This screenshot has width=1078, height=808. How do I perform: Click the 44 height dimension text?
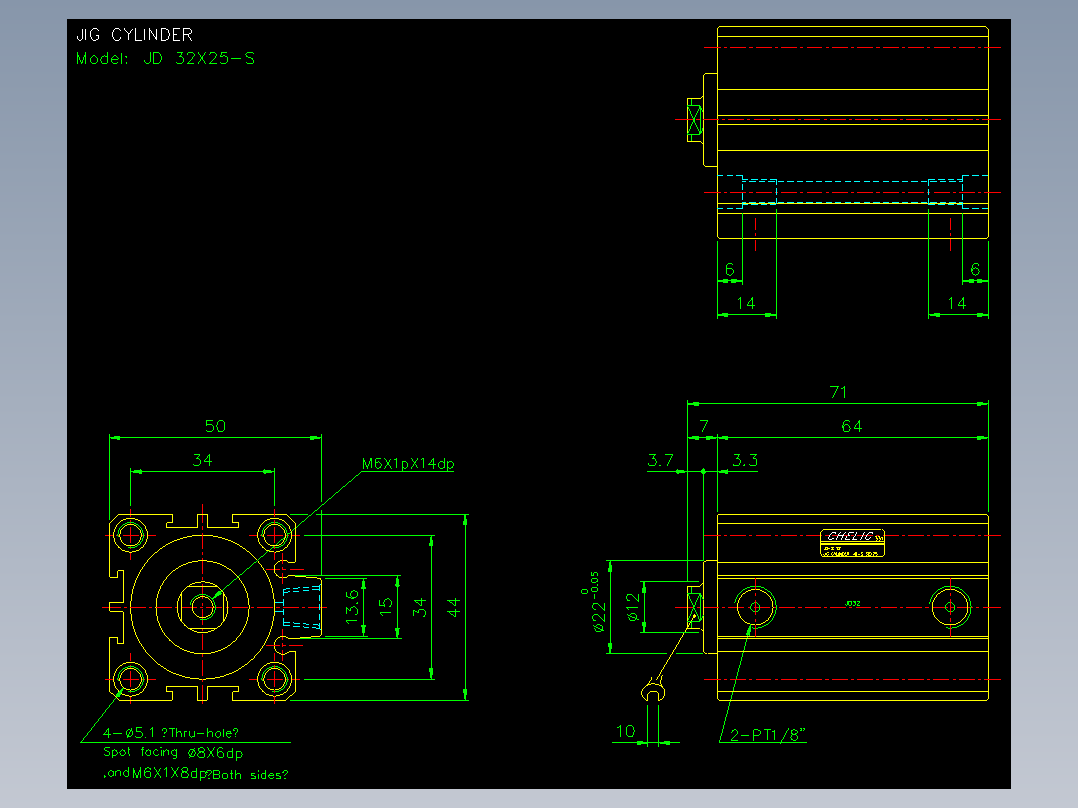[x=454, y=607]
